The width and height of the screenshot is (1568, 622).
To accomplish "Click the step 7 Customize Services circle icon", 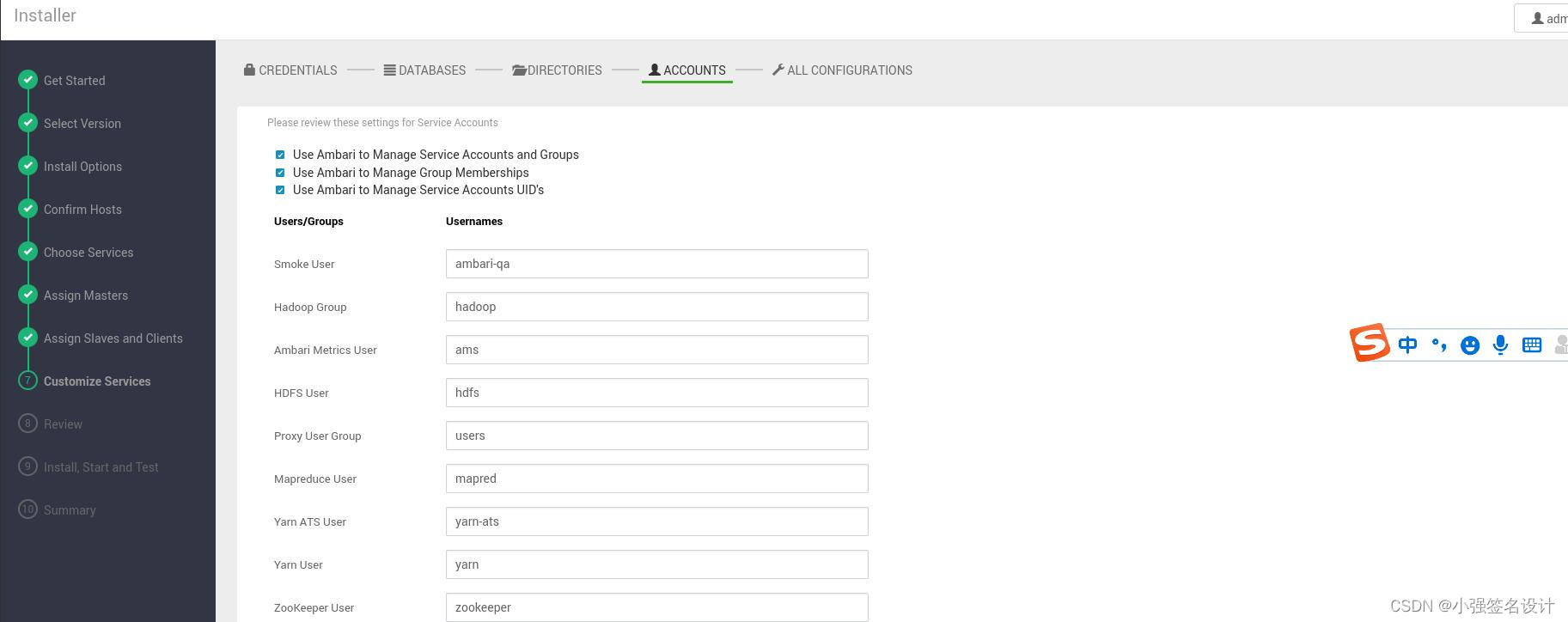I will click(x=27, y=381).
